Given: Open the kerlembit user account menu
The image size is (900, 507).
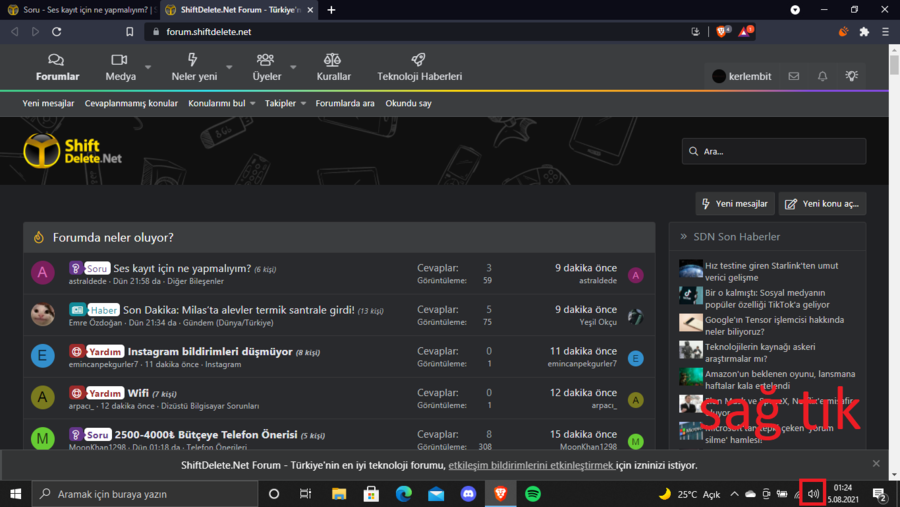Looking at the screenshot, I should click(742, 76).
